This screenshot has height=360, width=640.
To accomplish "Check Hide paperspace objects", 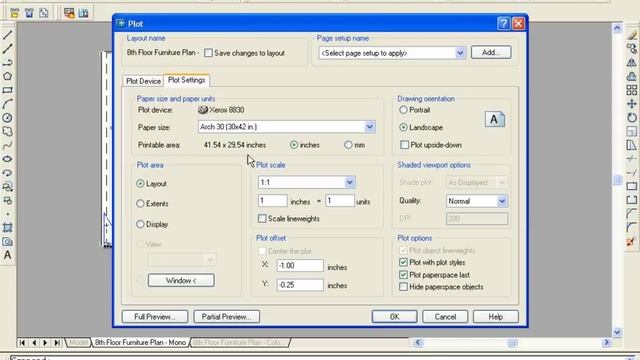I will pos(403,287).
